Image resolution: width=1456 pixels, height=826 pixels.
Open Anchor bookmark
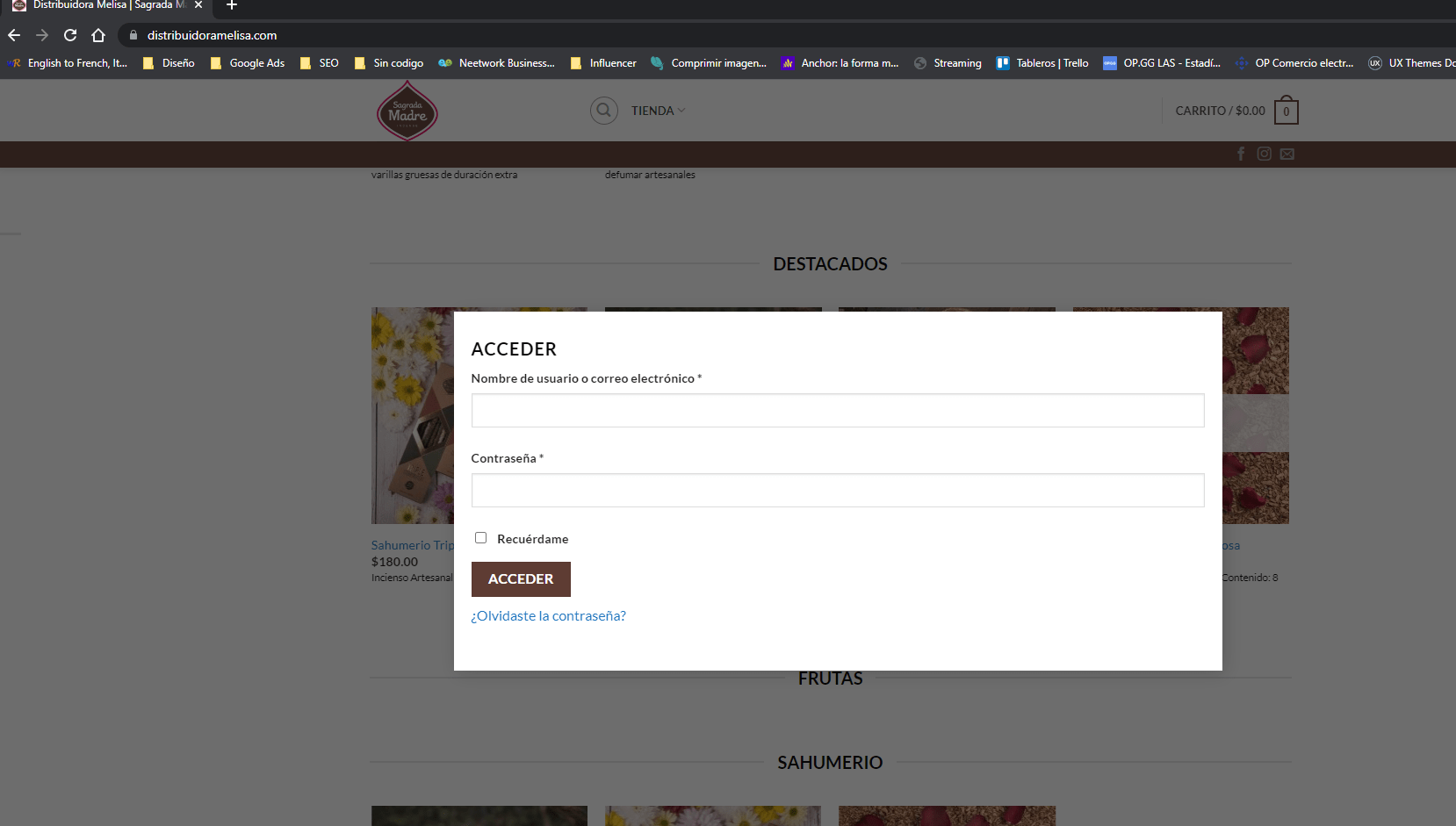pyautogui.click(x=840, y=63)
